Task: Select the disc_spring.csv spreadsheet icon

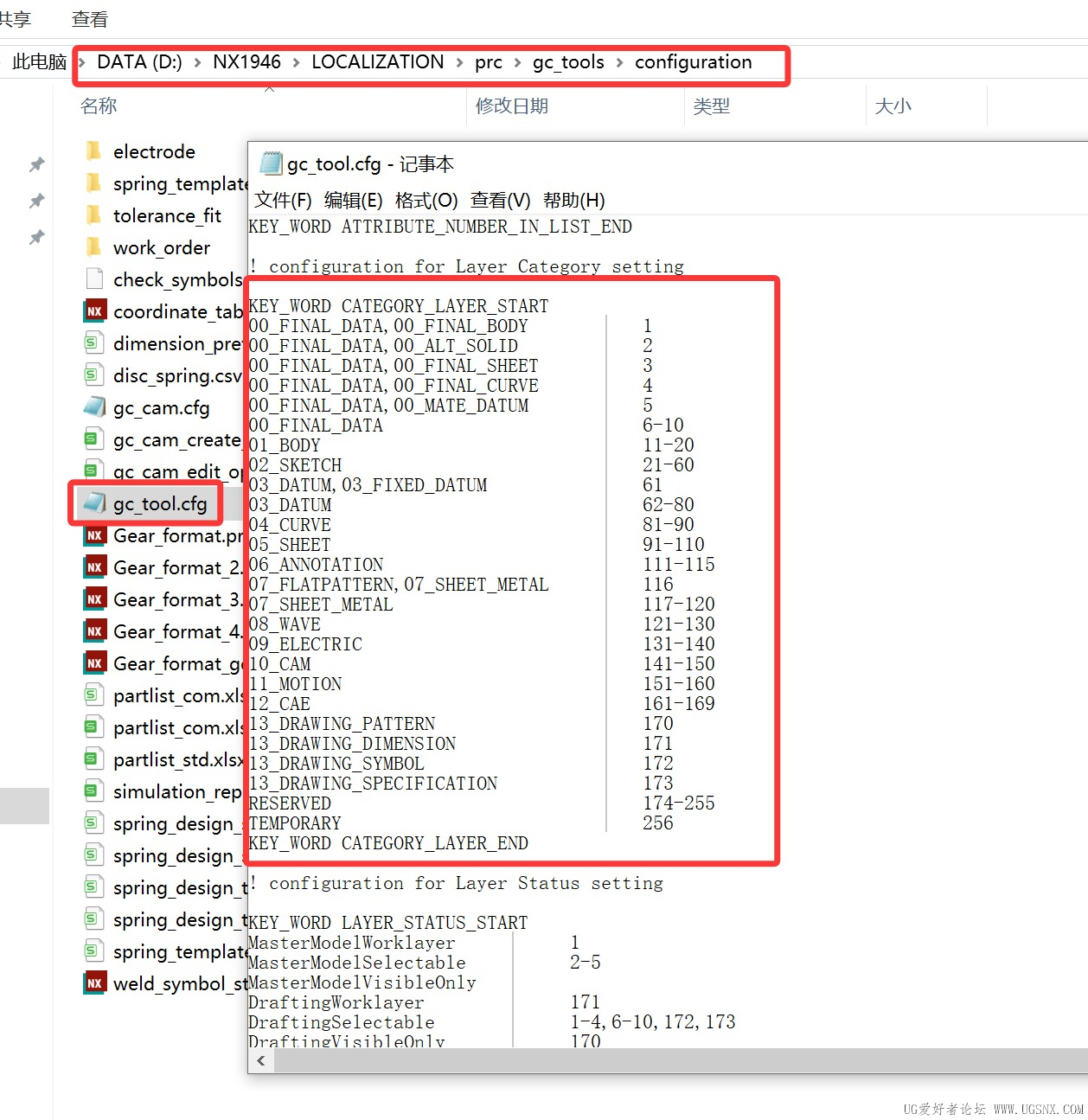Action: tap(94, 375)
